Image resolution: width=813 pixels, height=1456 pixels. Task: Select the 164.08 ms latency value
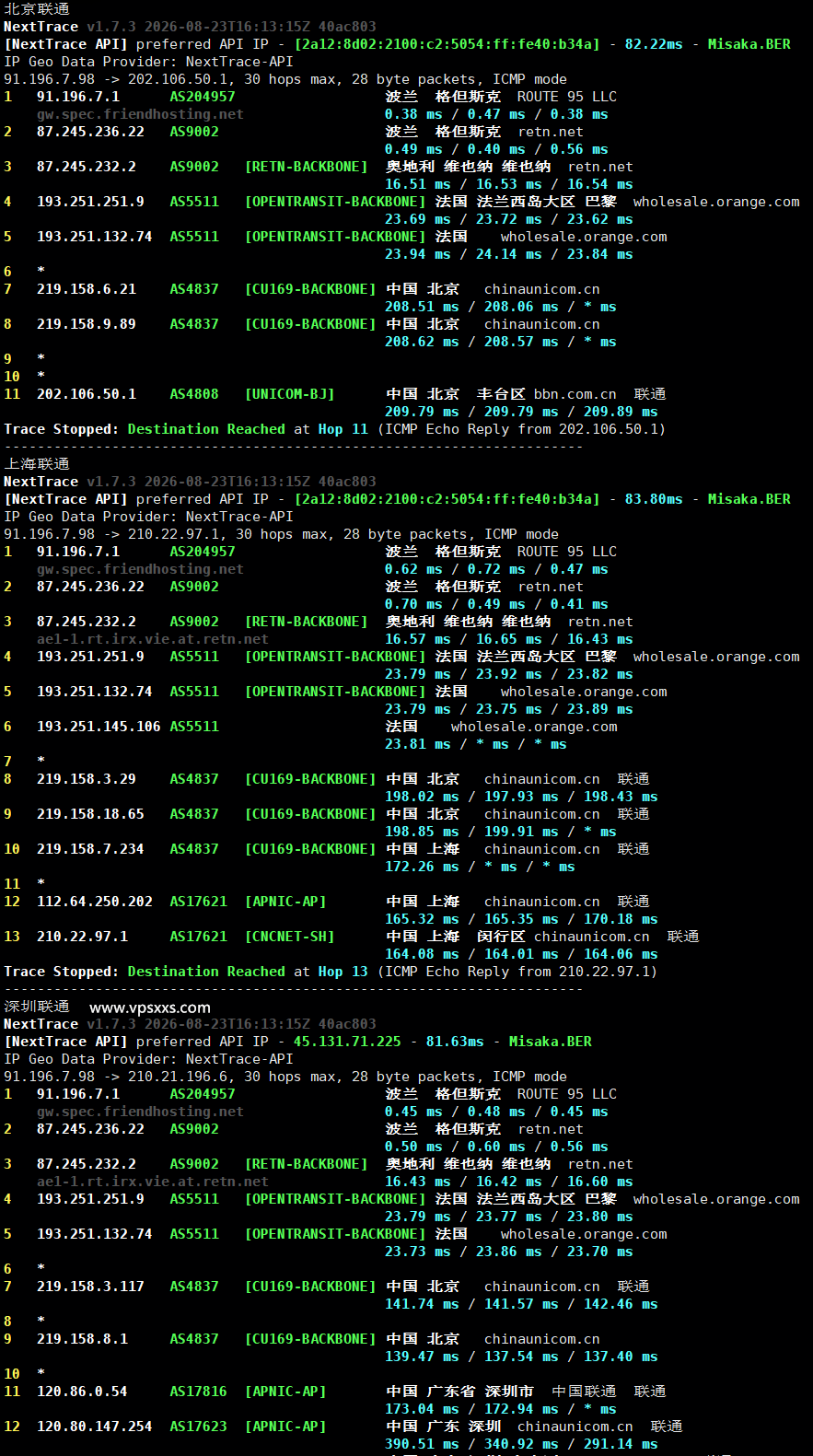422,954
